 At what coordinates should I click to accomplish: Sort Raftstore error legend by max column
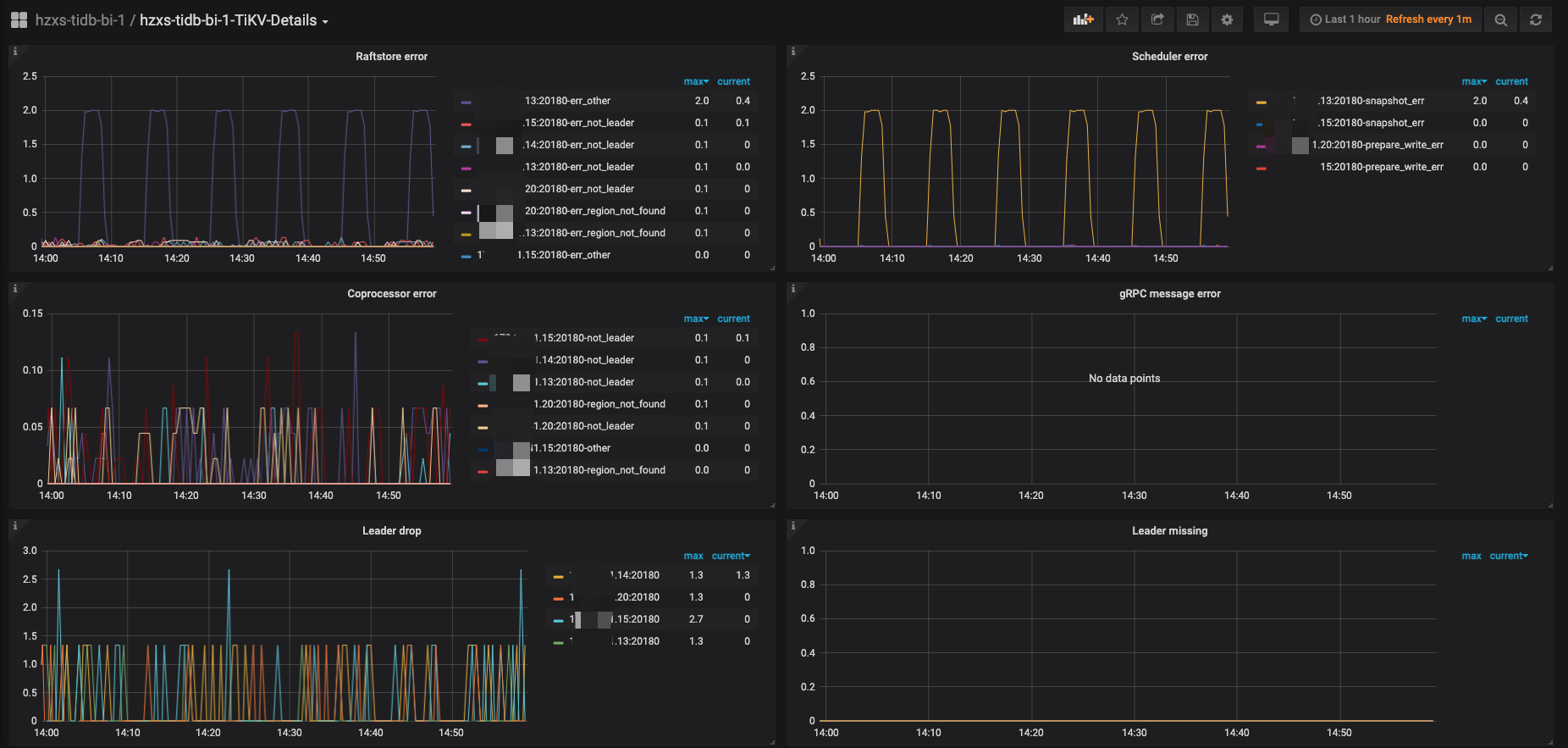click(x=695, y=81)
